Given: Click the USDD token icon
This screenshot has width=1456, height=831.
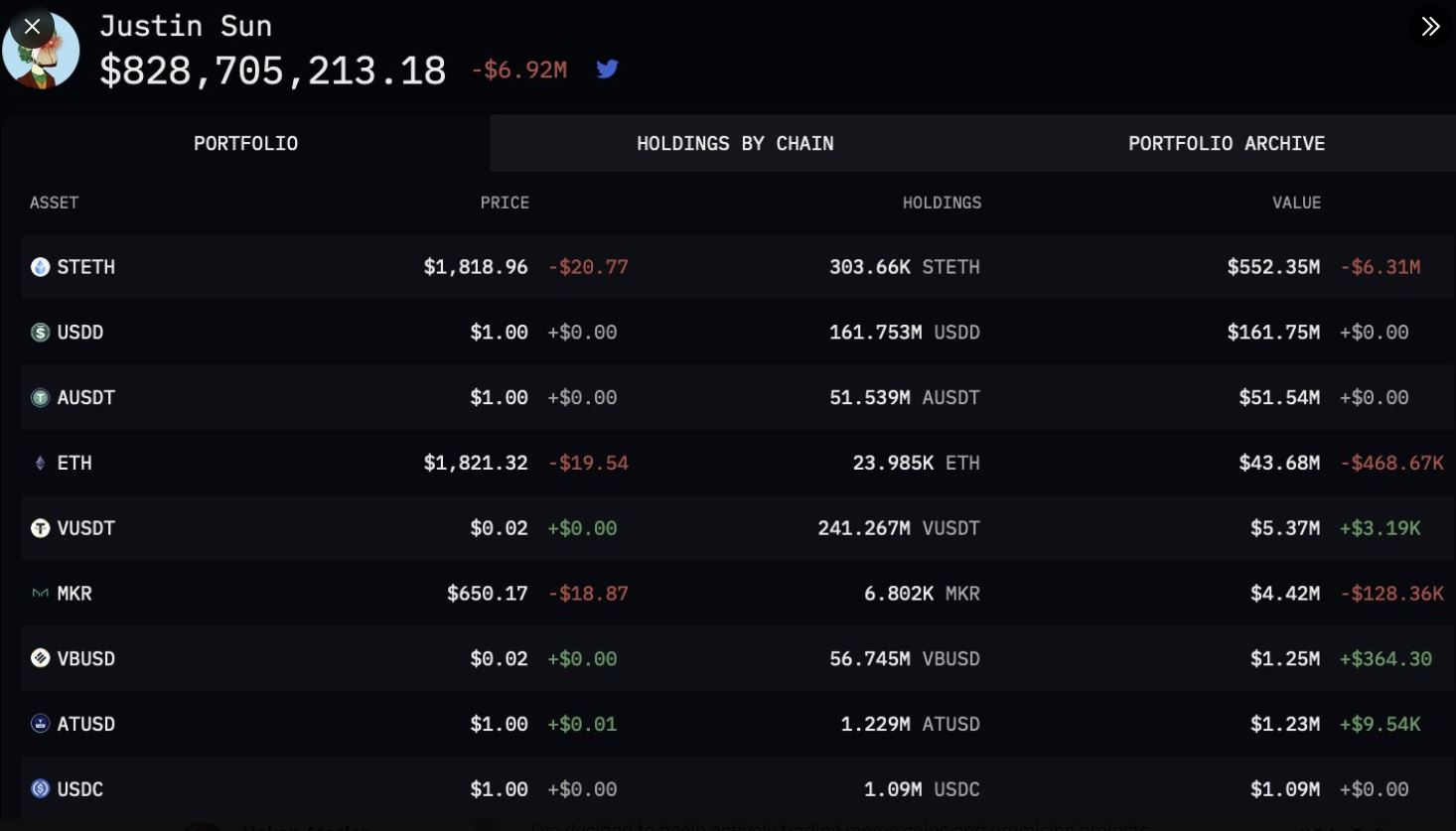Looking at the screenshot, I should point(40,333).
